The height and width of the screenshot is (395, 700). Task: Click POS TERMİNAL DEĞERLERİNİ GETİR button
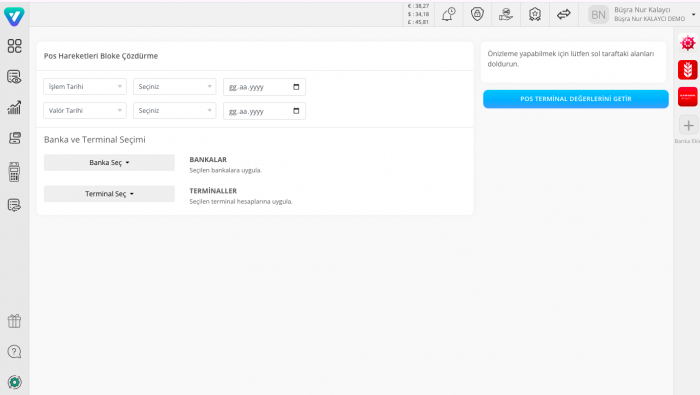575,99
